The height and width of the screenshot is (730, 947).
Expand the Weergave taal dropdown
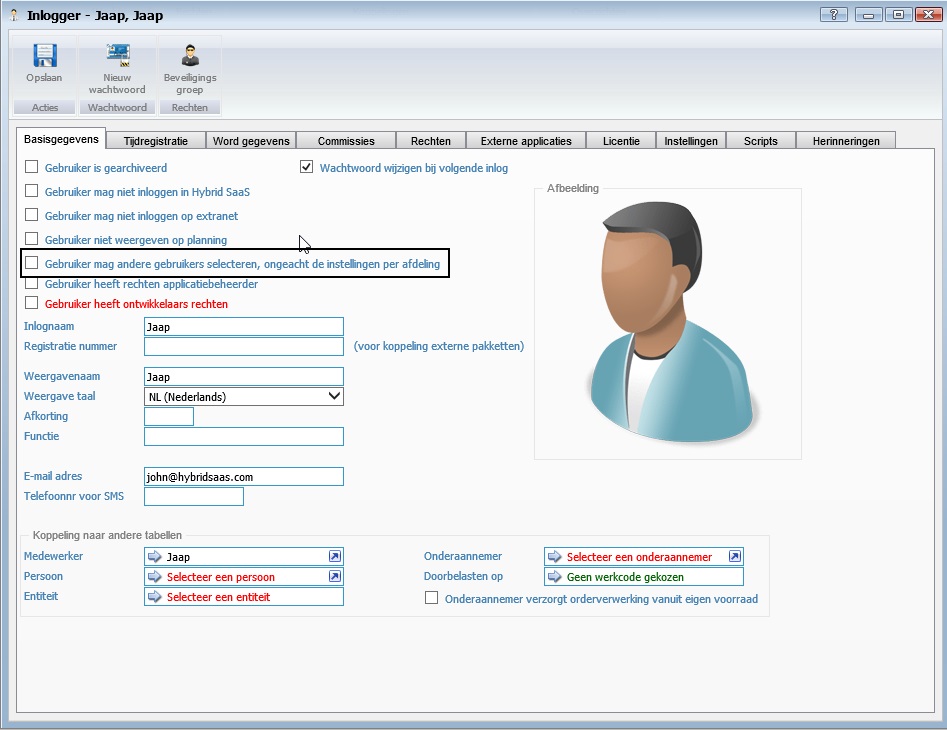point(334,397)
